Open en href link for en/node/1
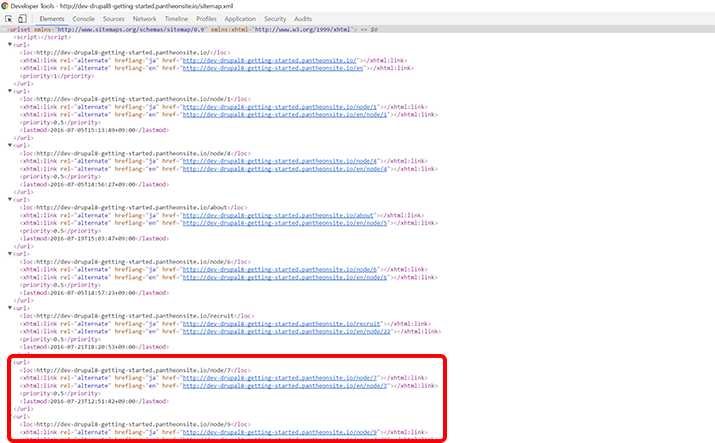The width and height of the screenshot is (715, 443). (285, 114)
